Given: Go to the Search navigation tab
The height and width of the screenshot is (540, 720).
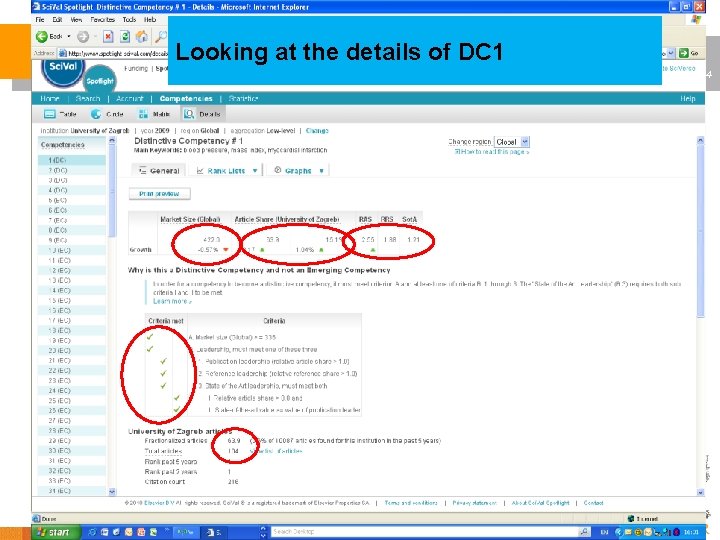Looking at the screenshot, I should pyautogui.click(x=88, y=99).
